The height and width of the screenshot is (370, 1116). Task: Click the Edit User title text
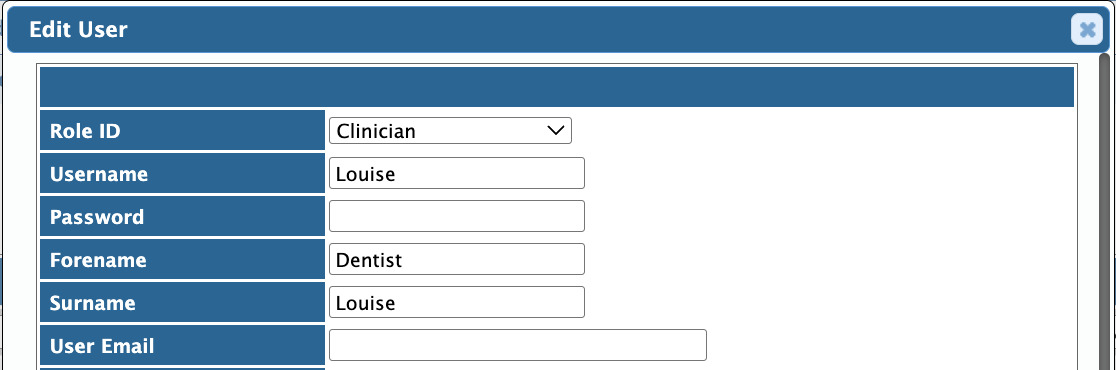[78, 29]
